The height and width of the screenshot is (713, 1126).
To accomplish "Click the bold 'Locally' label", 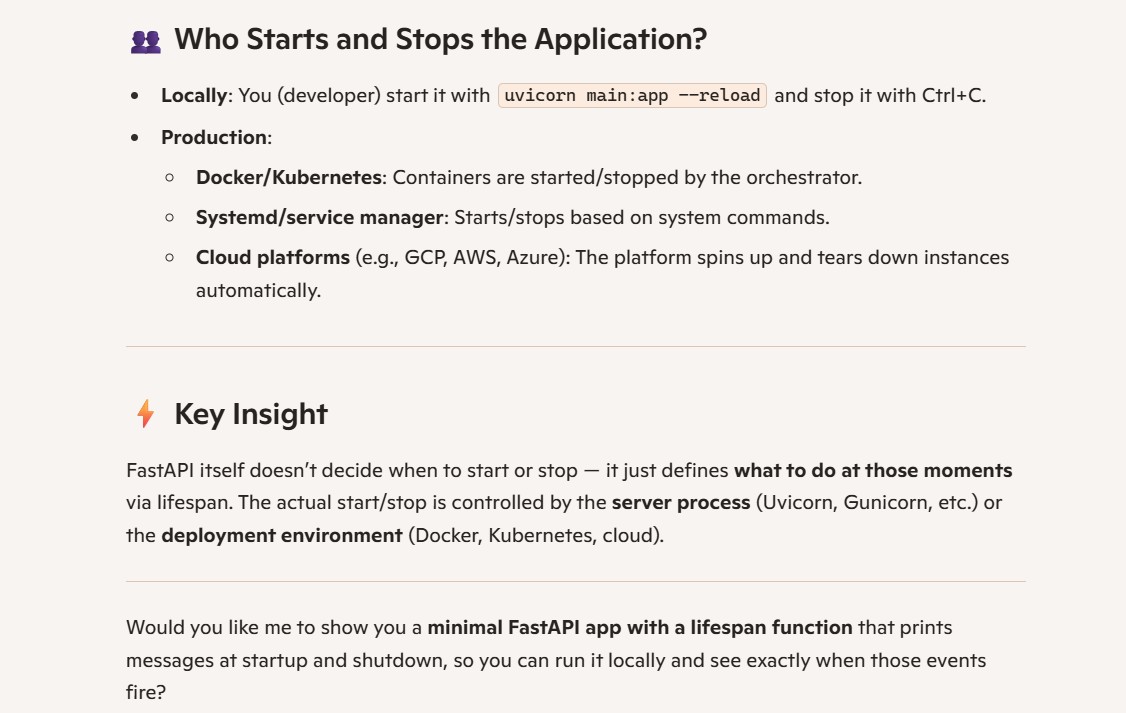I will click(x=194, y=95).
